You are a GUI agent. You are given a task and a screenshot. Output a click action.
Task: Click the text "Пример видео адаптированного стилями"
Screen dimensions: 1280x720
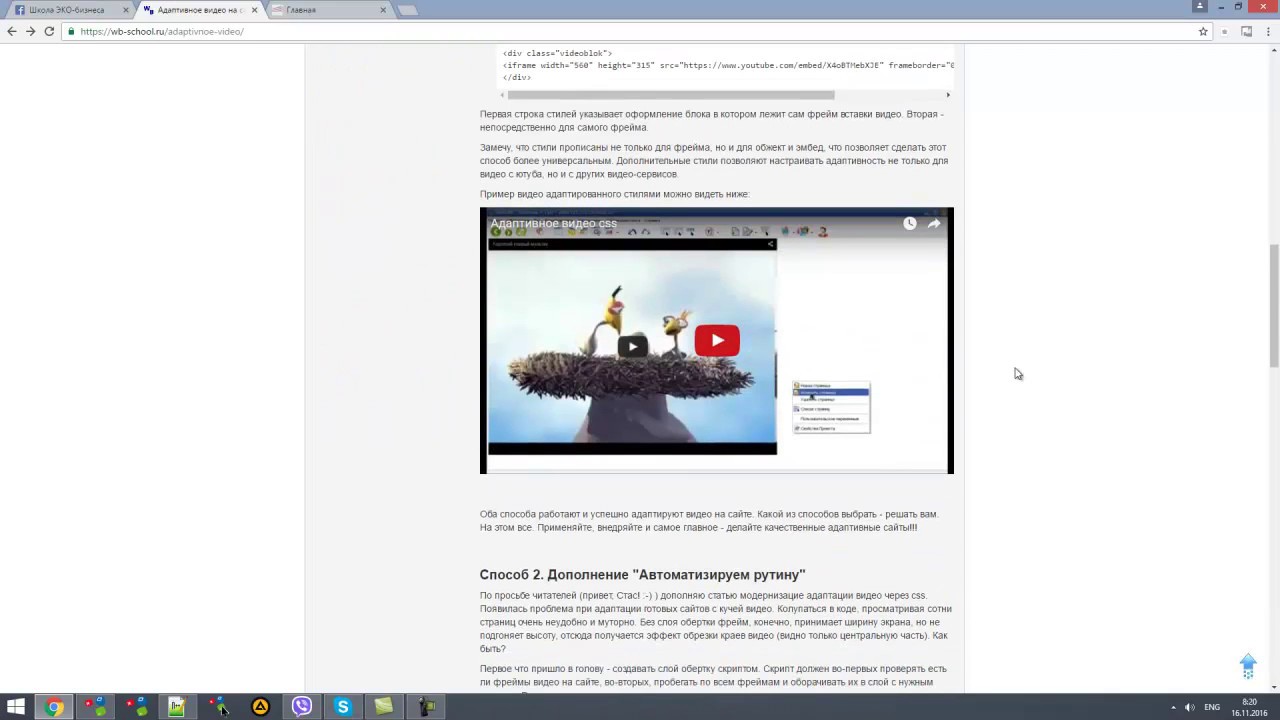tap(614, 194)
